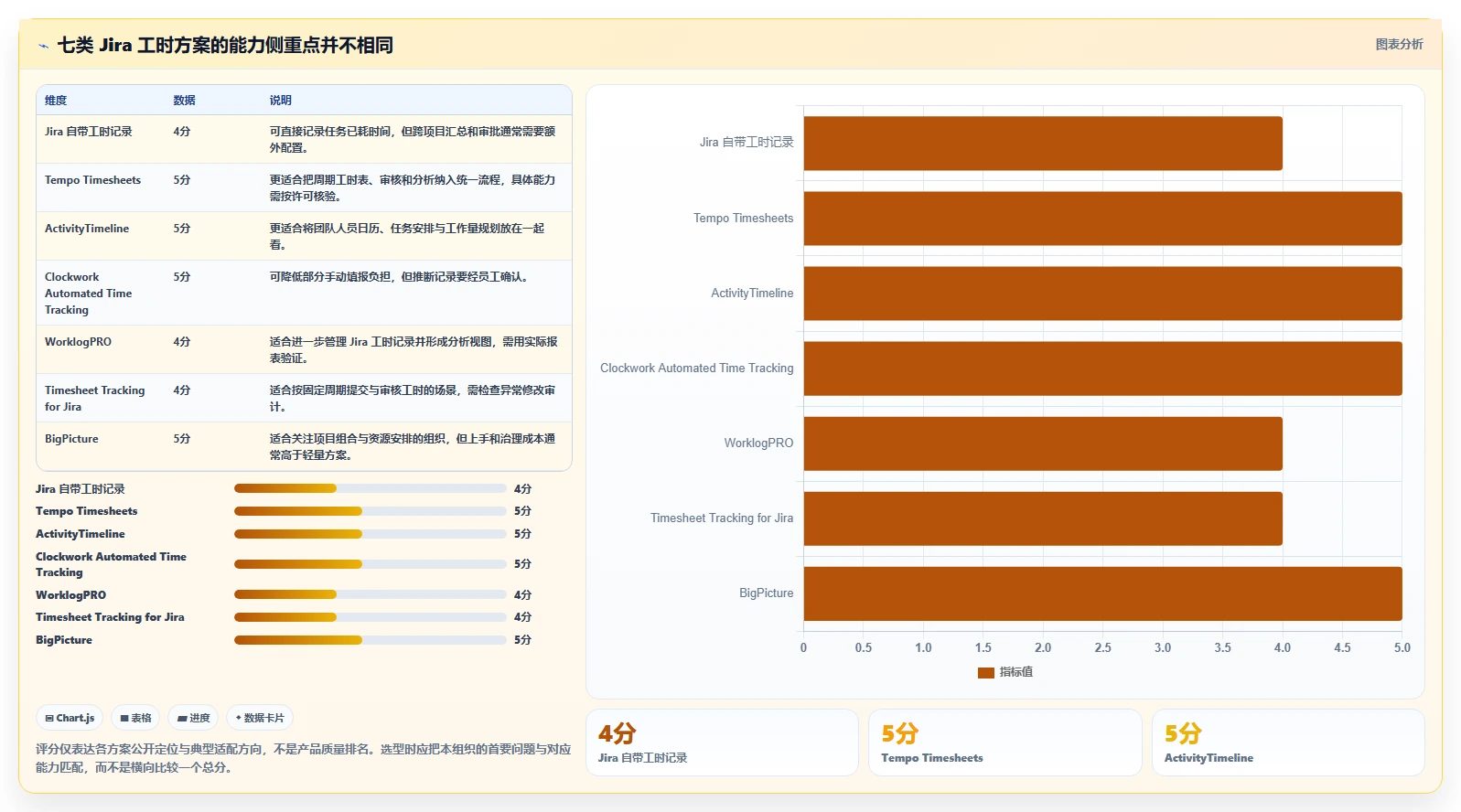
Task: Click BigPicture in the table
Action: pyautogui.click(x=71, y=439)
